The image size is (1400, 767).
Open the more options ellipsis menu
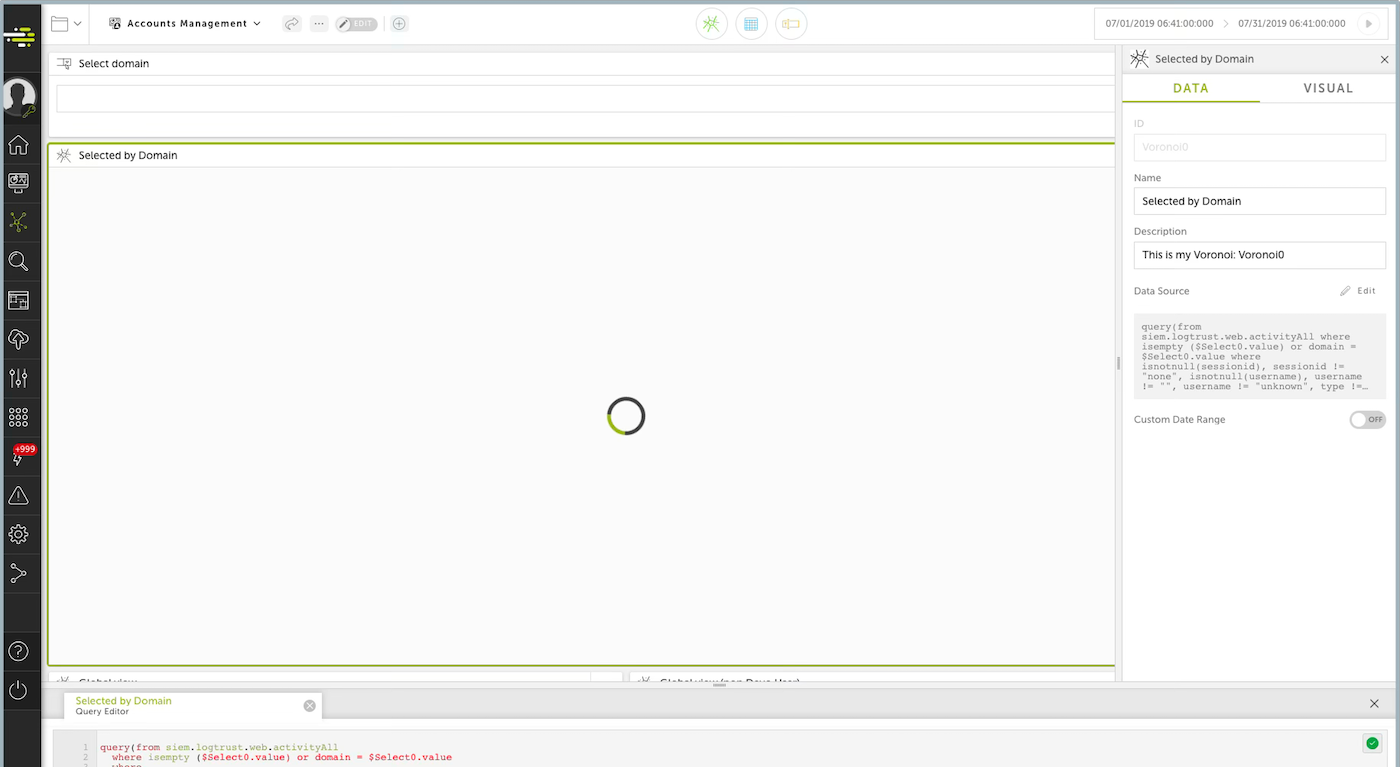(319, 23)
